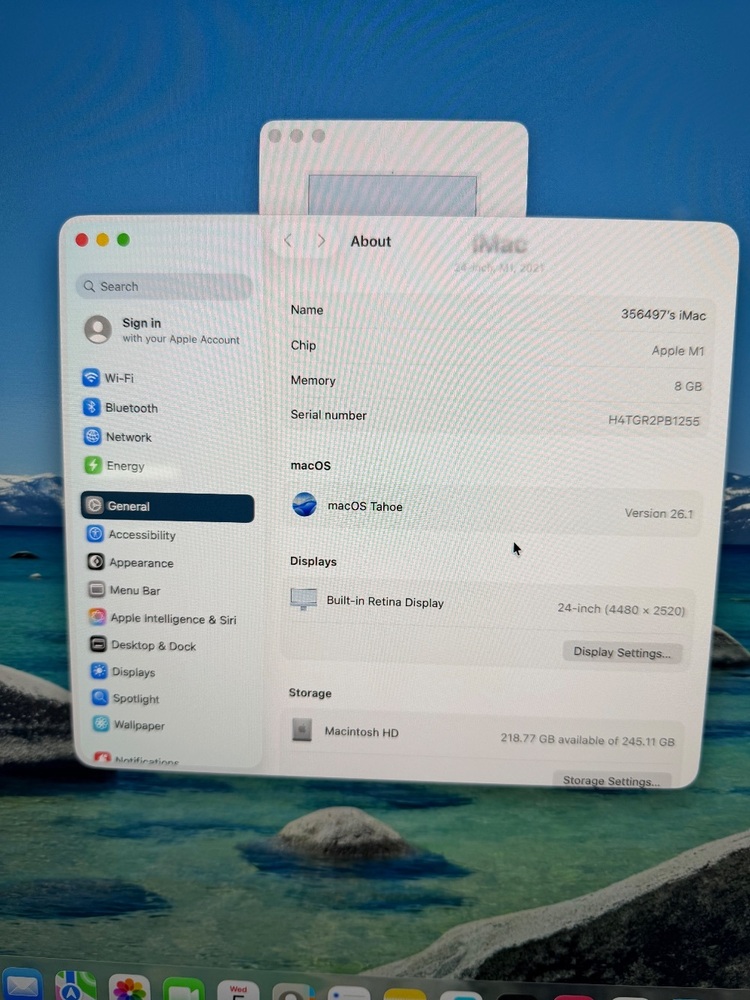This screenshot has width=750, height=1000.
Task: Open Spotlight settings in sidebar
Action: 135,699
